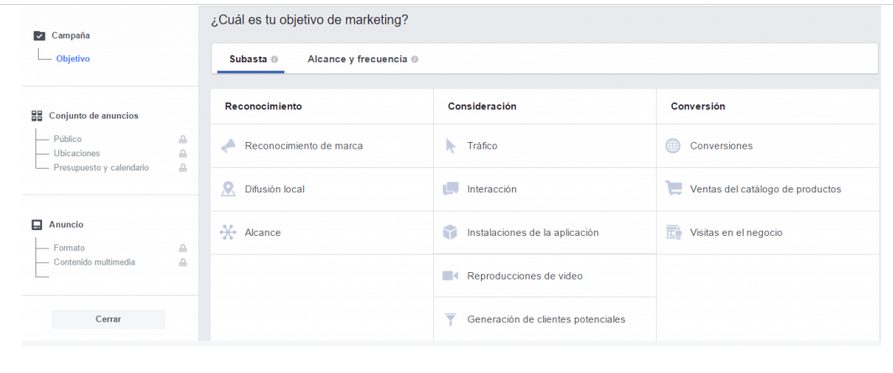Open the Objetivo item under Campaña
Screen dimensions: 893x373
(73, 59)
